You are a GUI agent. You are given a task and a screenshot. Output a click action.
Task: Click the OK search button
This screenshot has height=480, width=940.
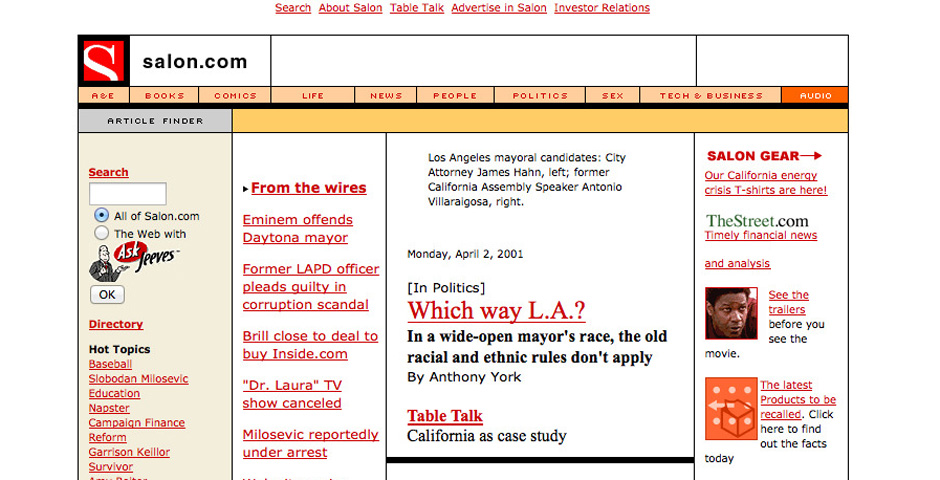click(x=107, y=294)
